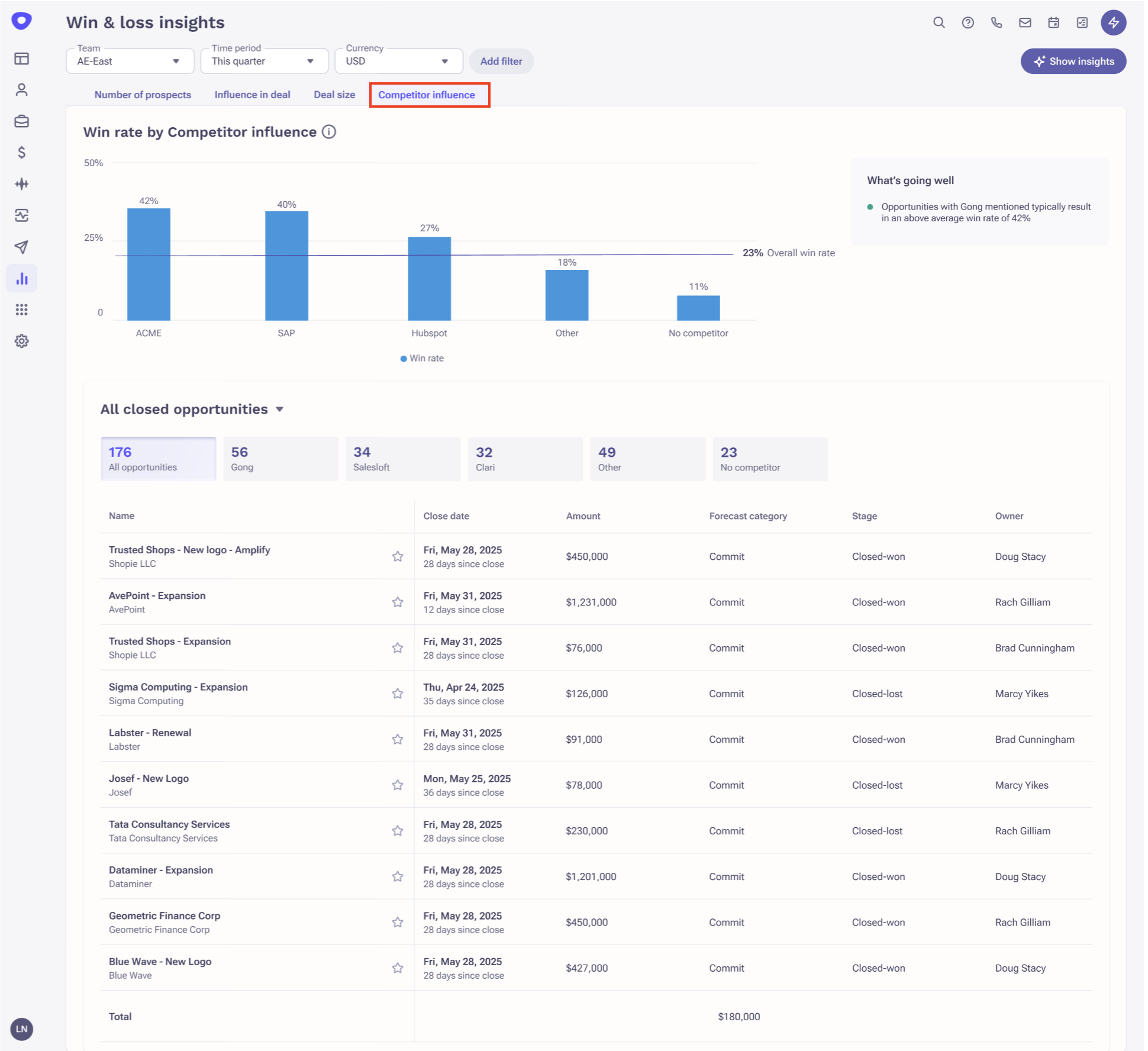Open the Team AE-East dropdown

130,61
